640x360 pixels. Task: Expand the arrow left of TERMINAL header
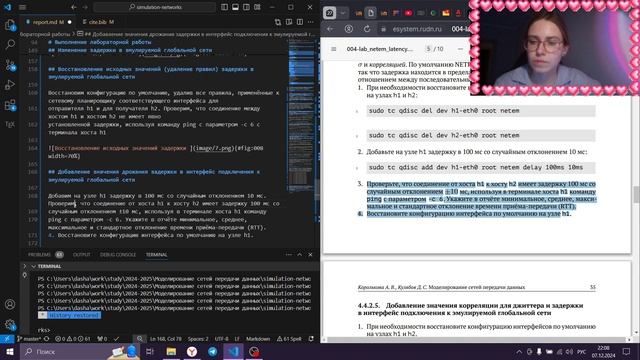coord(24,266)
